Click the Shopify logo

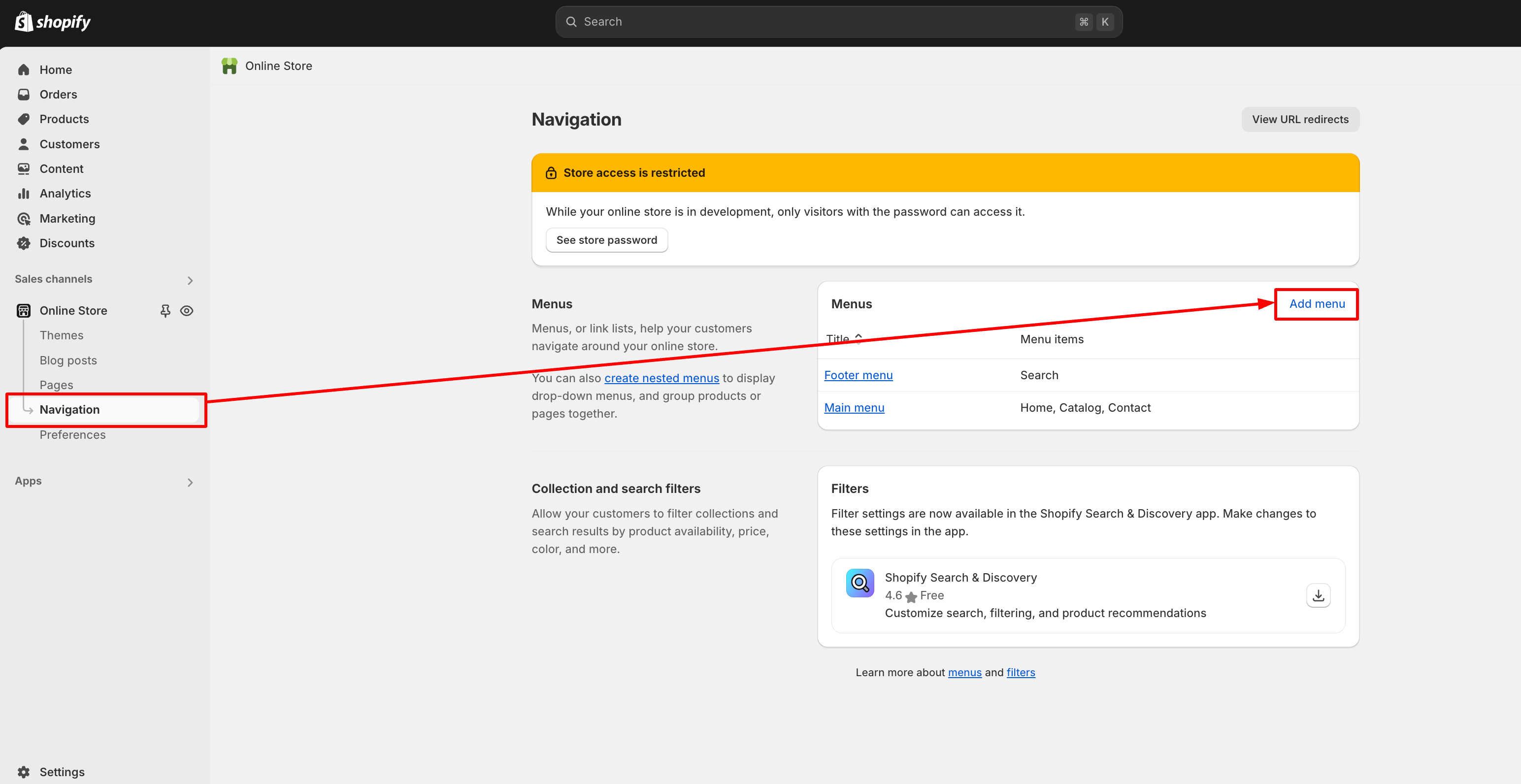(52, 22)
